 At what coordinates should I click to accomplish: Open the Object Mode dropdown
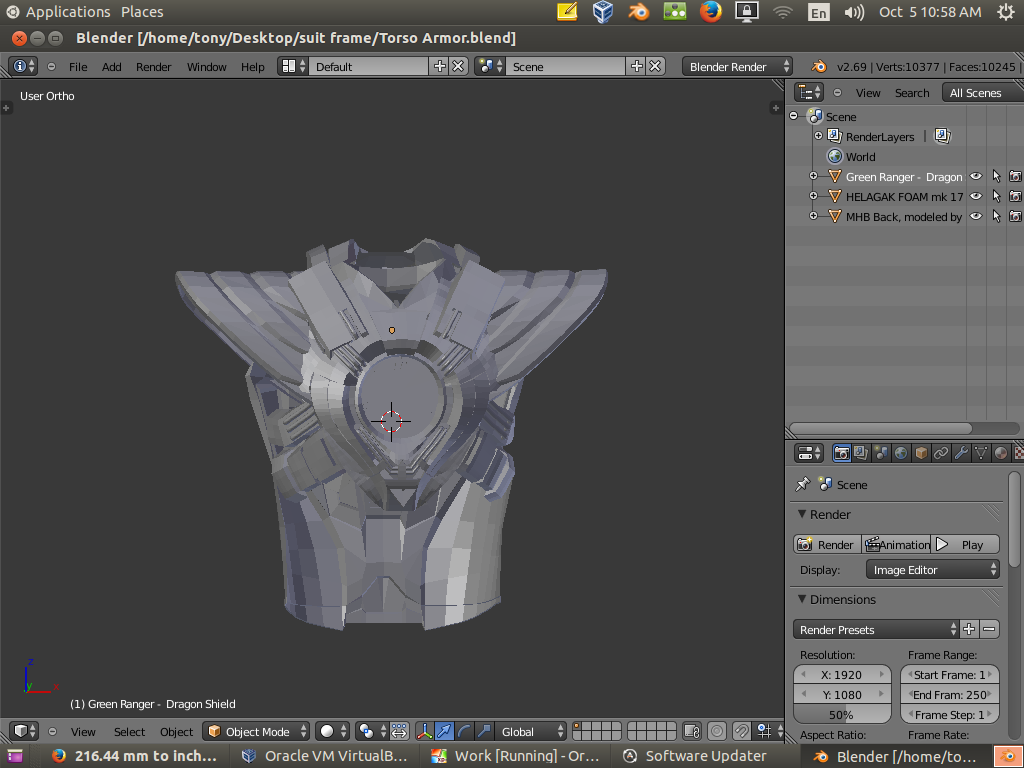click(x=256, y=731)
